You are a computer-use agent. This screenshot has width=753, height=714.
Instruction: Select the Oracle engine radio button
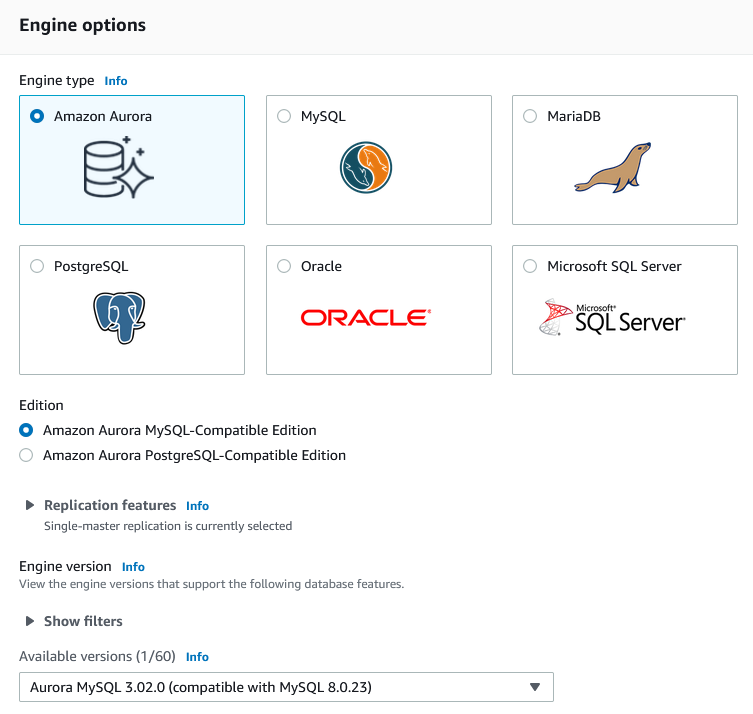(x=283, y=266)
